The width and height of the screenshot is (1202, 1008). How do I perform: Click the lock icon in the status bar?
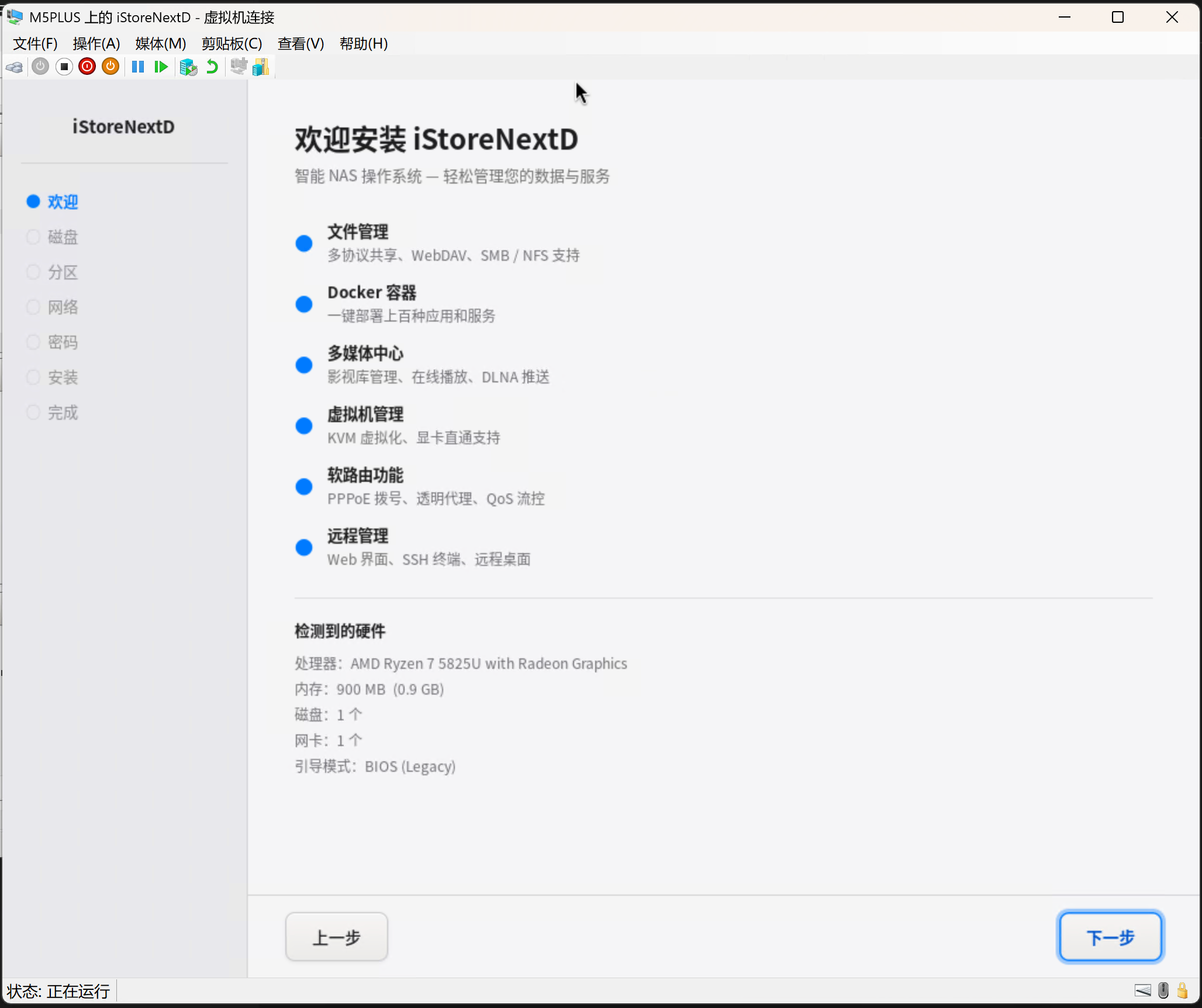[x=1182, y=990]
